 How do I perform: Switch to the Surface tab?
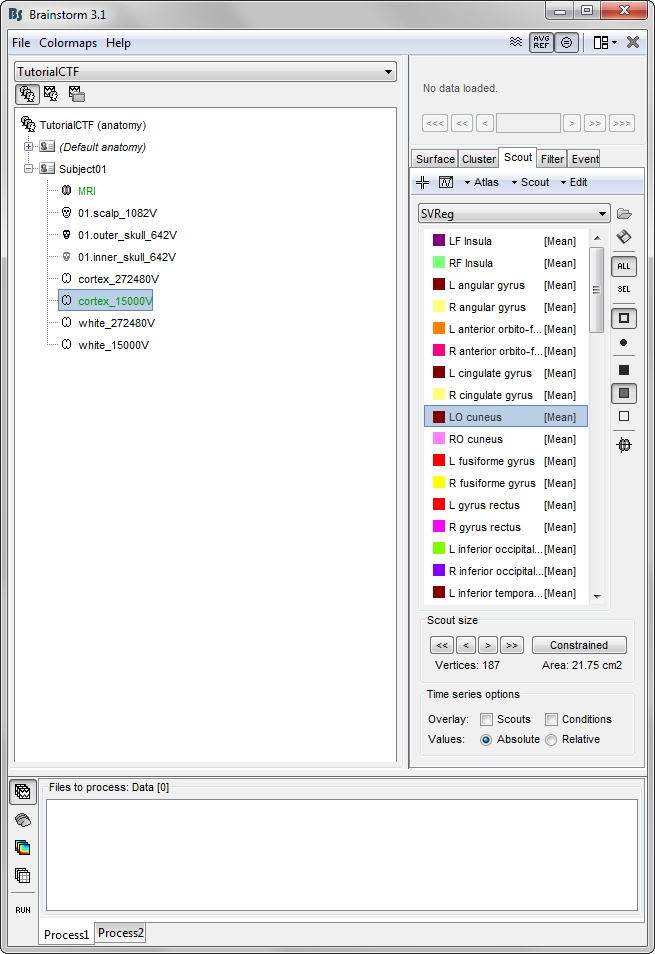[435, 159]
